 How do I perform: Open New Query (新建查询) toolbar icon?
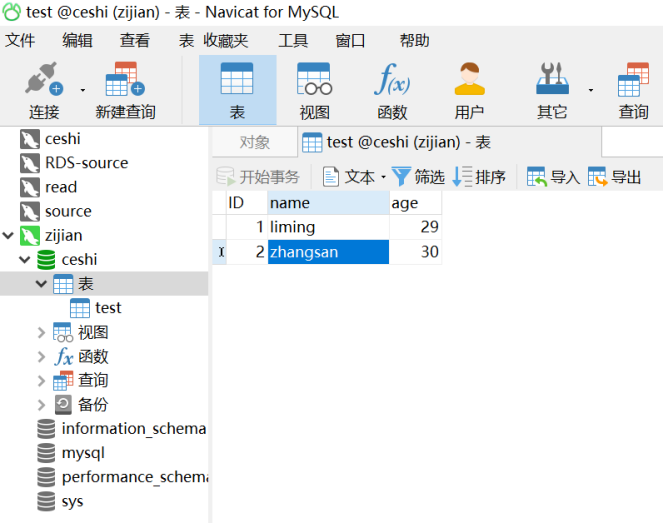click(x=125, y=80)
